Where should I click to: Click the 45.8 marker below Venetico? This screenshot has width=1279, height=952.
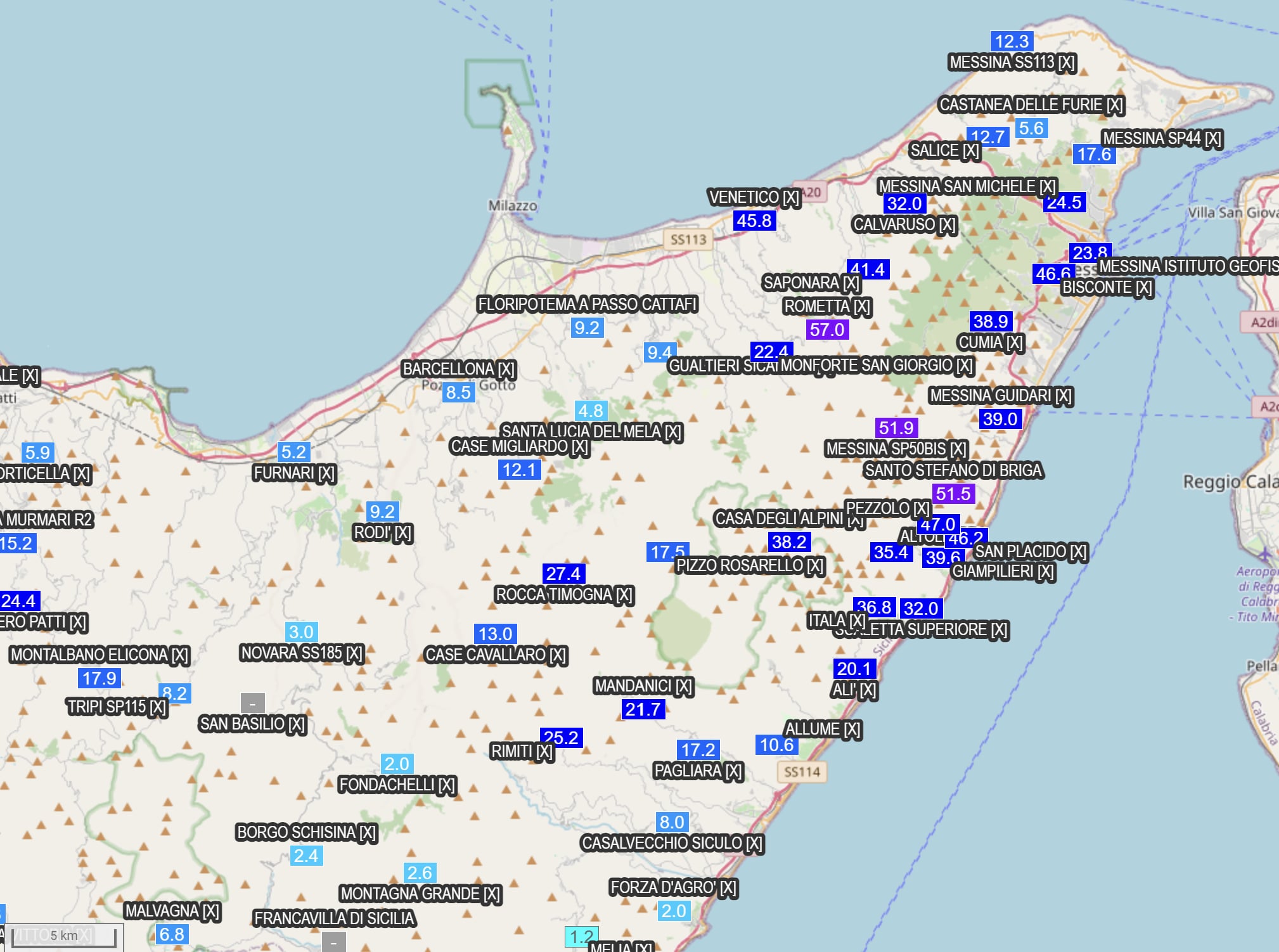(754, 221)
